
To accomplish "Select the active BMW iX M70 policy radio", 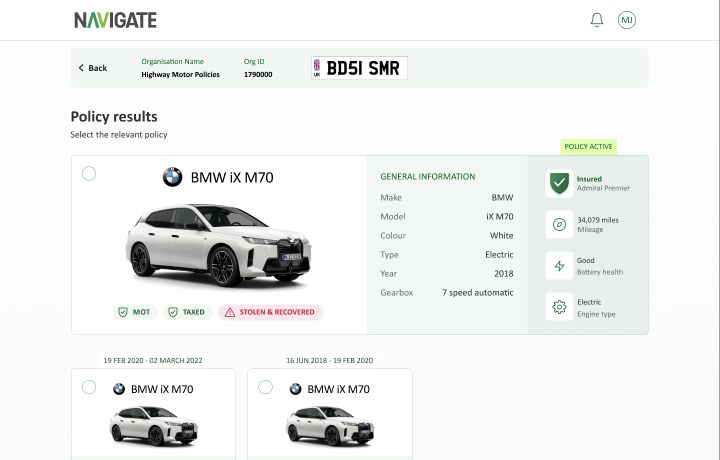I will pos(89,174).
